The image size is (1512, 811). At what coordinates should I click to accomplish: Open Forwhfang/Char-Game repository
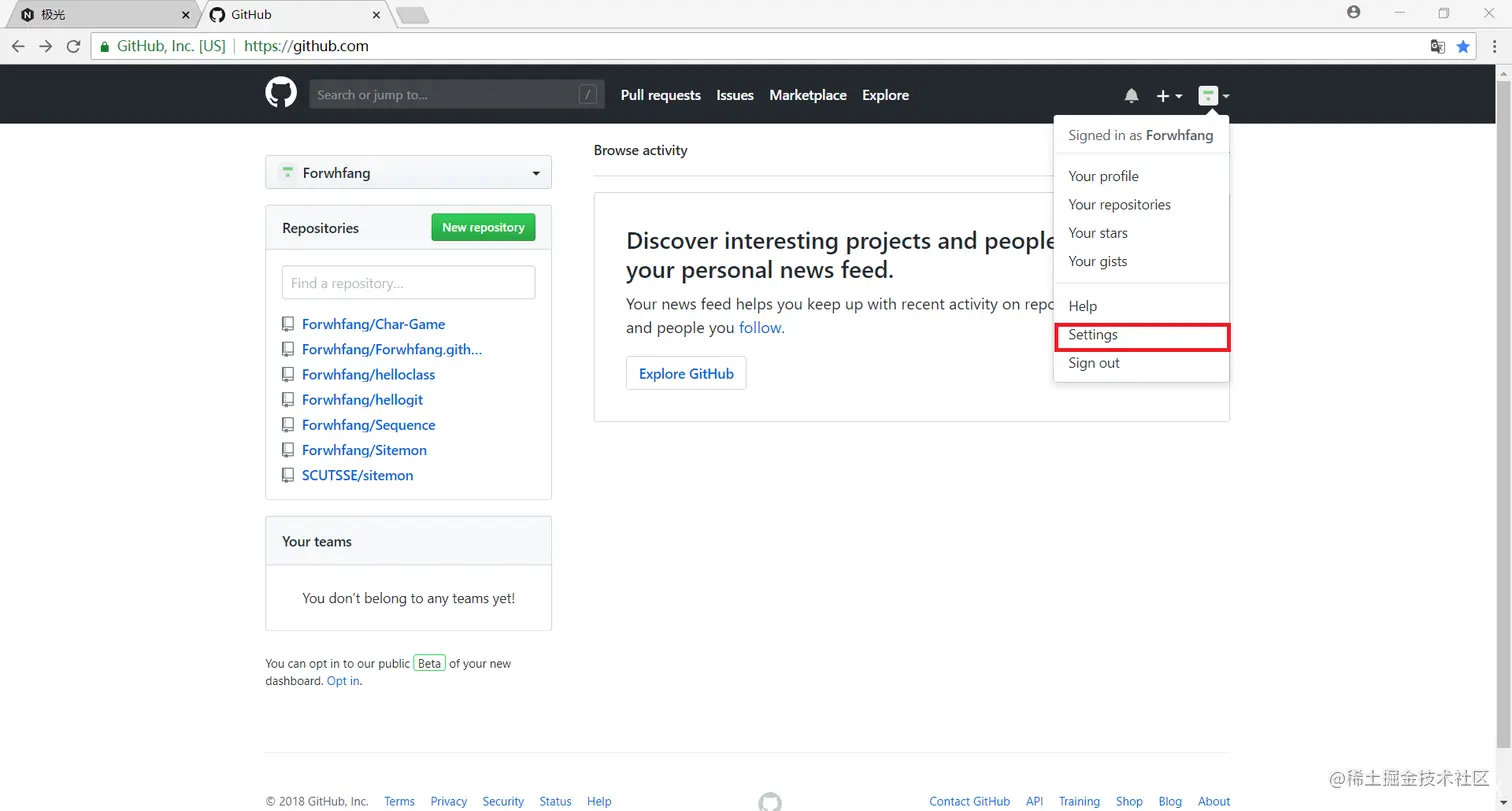[x=374, y=324]
